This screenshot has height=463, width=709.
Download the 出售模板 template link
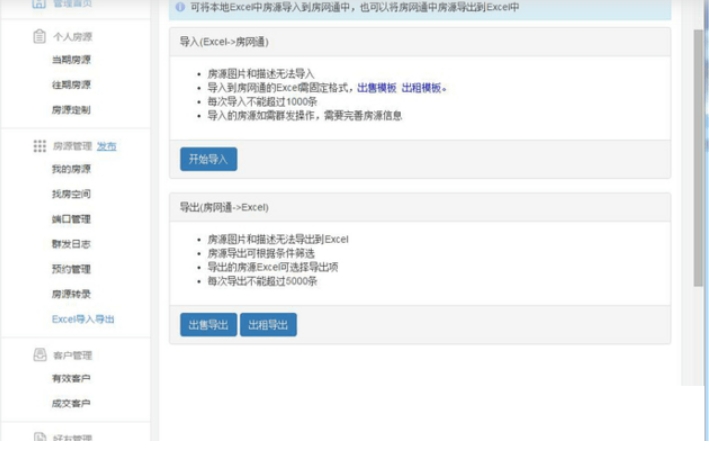[x=377, y=88]
